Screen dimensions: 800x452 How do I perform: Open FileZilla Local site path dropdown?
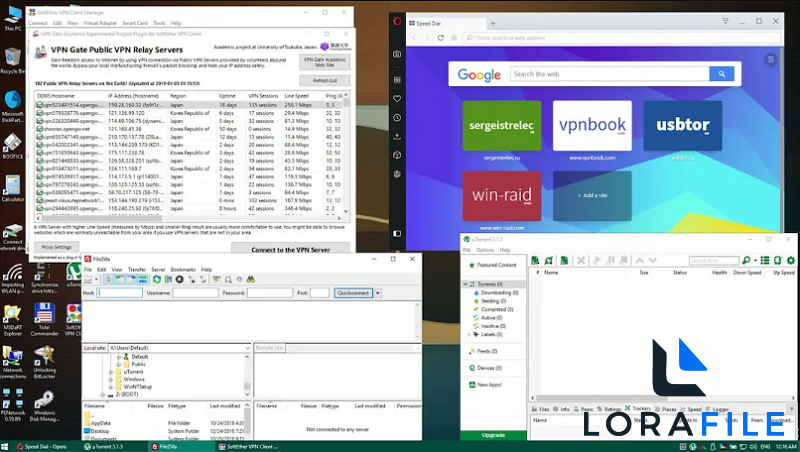tap(247, 348)
